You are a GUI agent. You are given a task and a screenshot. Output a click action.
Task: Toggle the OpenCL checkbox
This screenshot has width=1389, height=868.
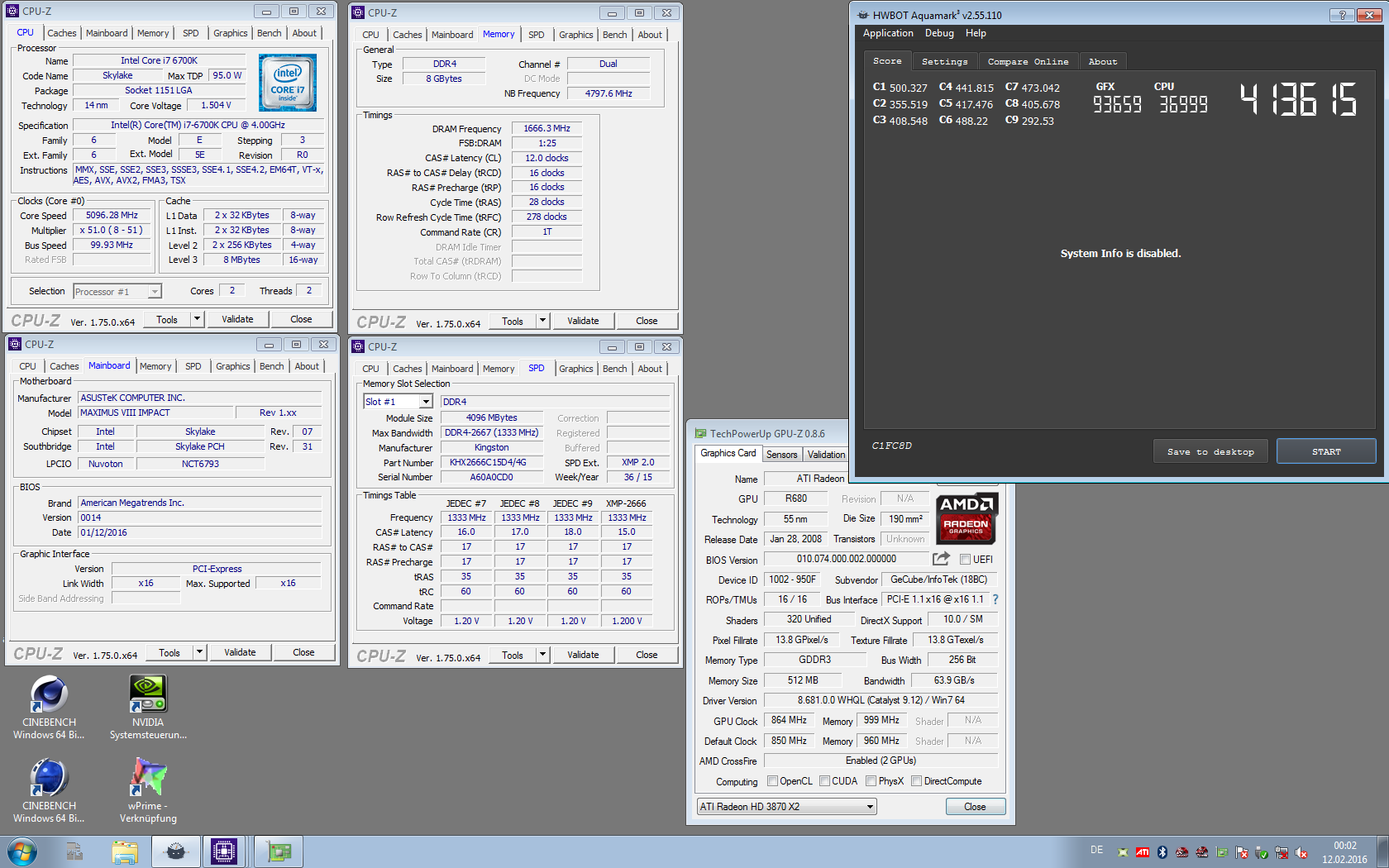(772, 781)
